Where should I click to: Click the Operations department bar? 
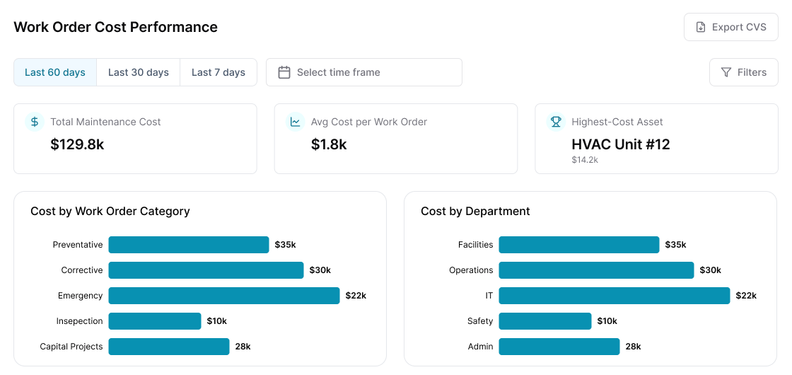[x=597, y=270]
